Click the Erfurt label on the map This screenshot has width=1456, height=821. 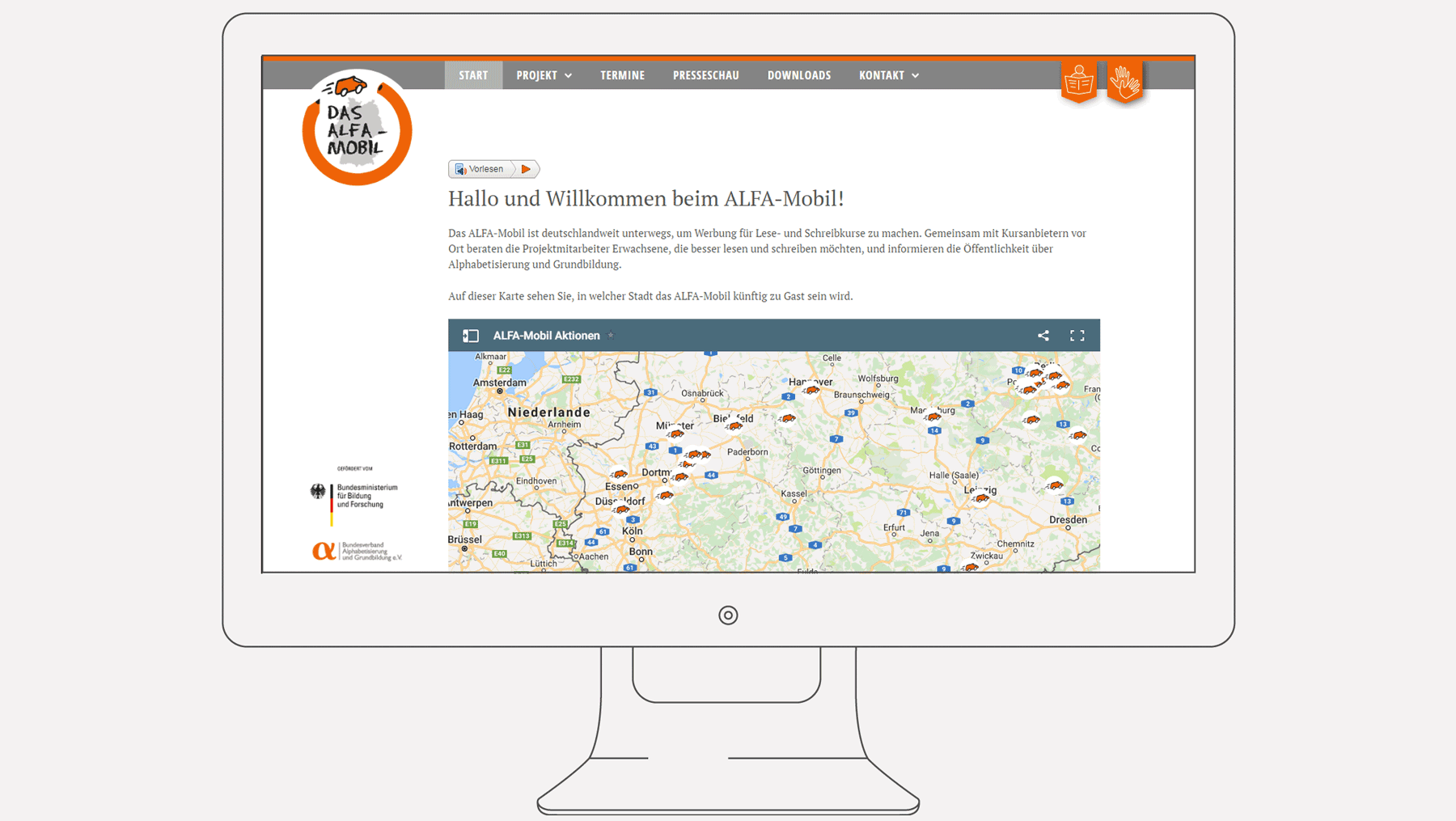click(x=894, y=527)
